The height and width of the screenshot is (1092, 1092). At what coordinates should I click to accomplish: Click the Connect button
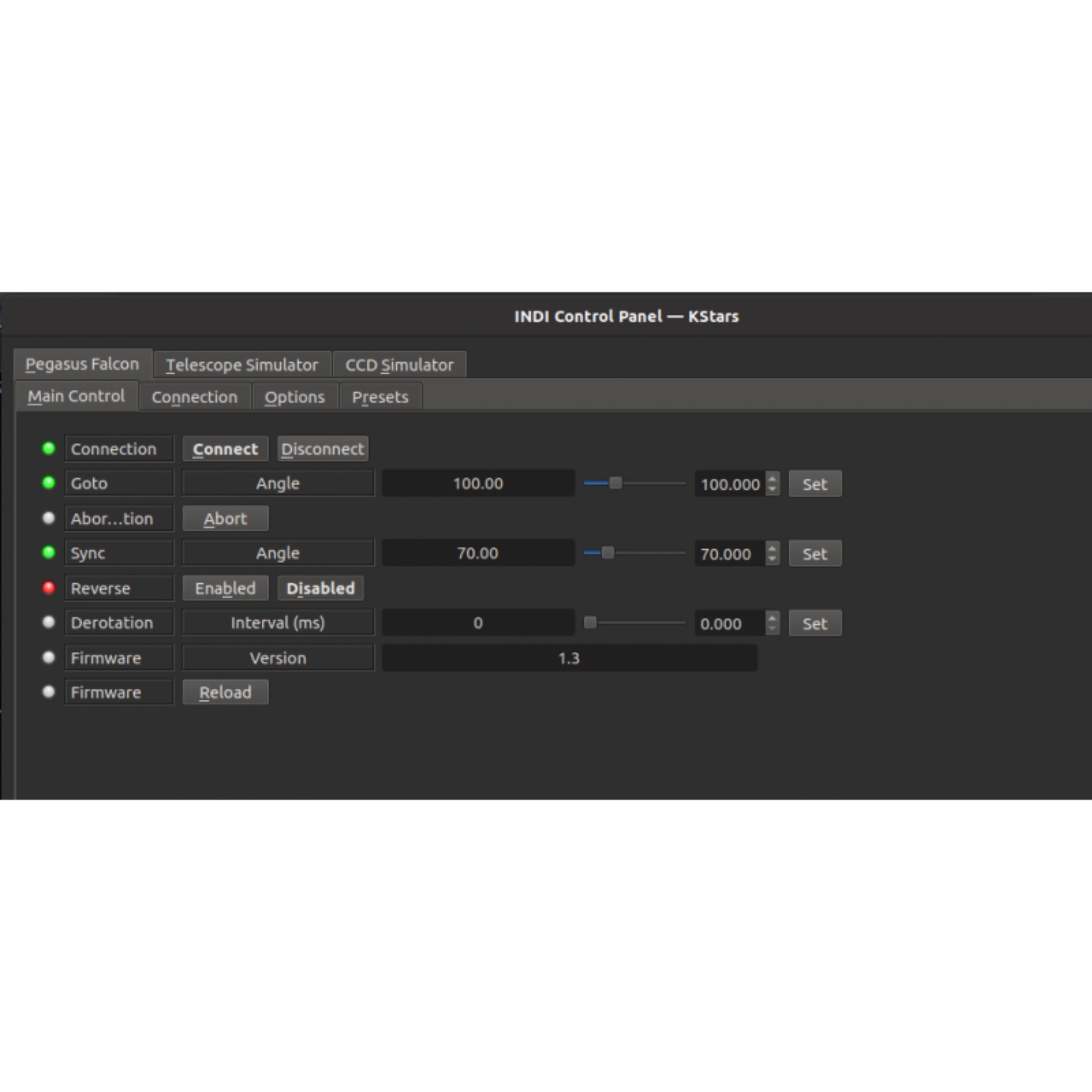pyautogui.click(x=225, y=450)
